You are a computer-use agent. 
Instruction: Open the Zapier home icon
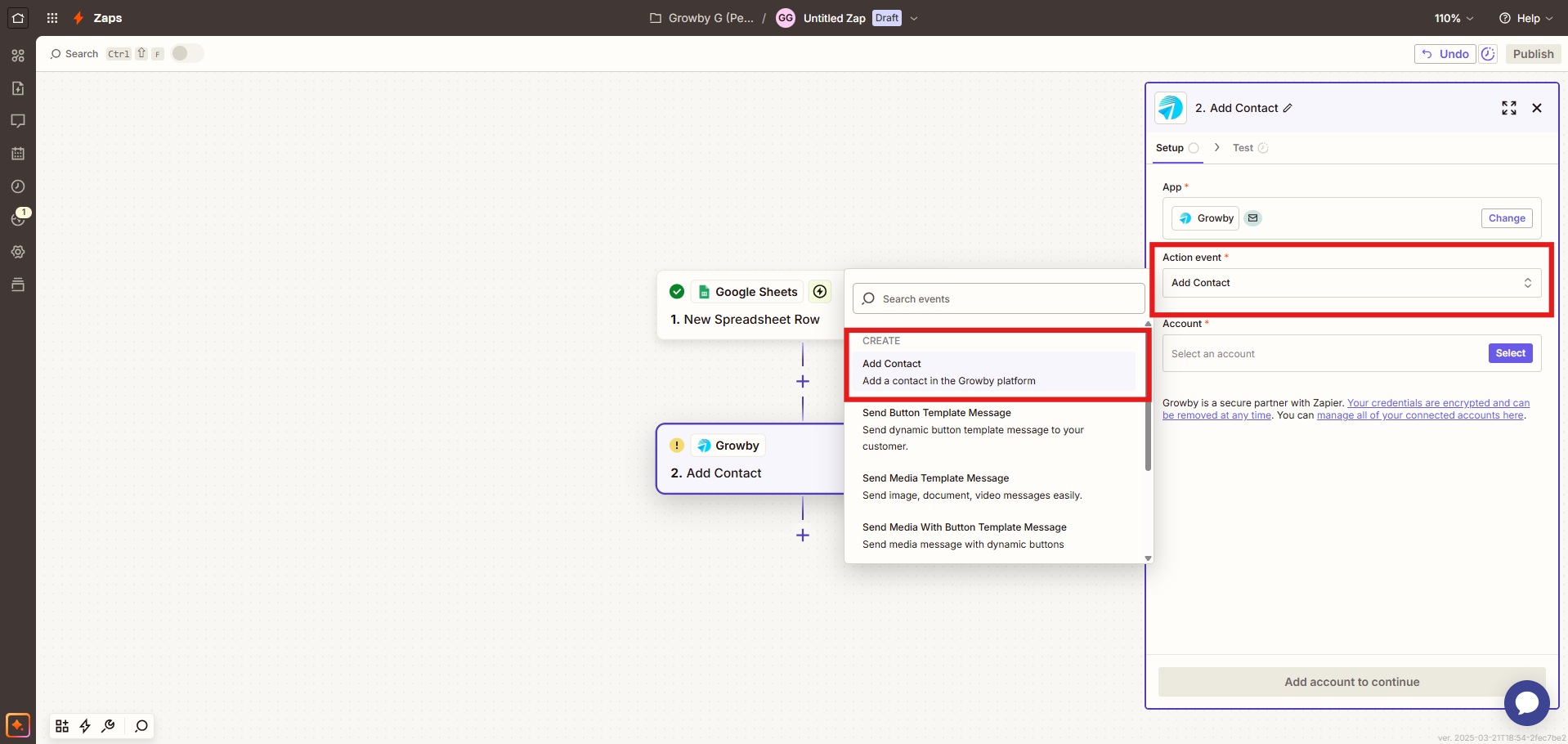click(18, 17)
